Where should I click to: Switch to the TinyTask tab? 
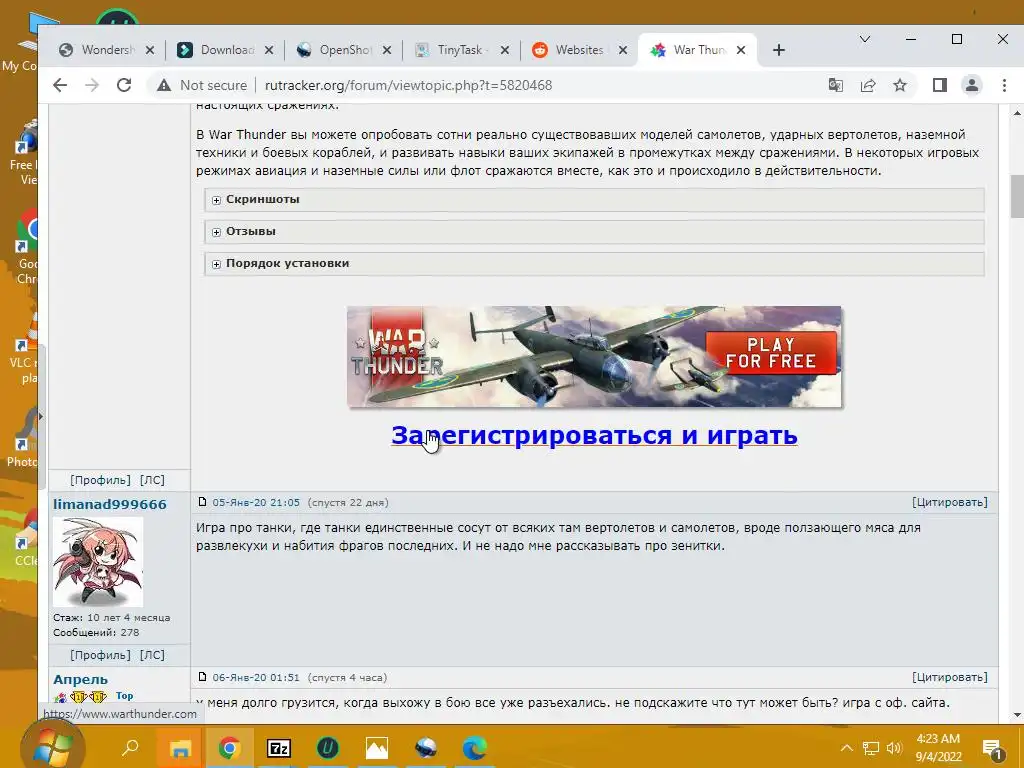[x=455, y=50]
